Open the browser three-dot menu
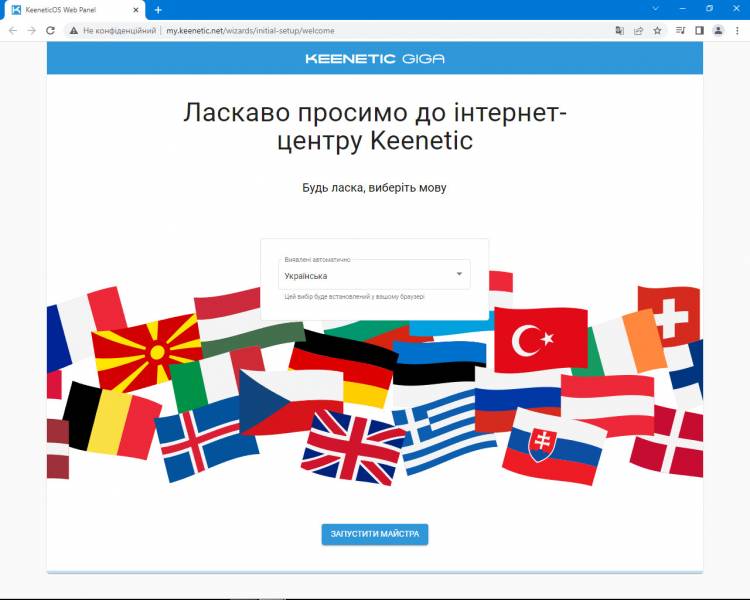 click(737, 31)
